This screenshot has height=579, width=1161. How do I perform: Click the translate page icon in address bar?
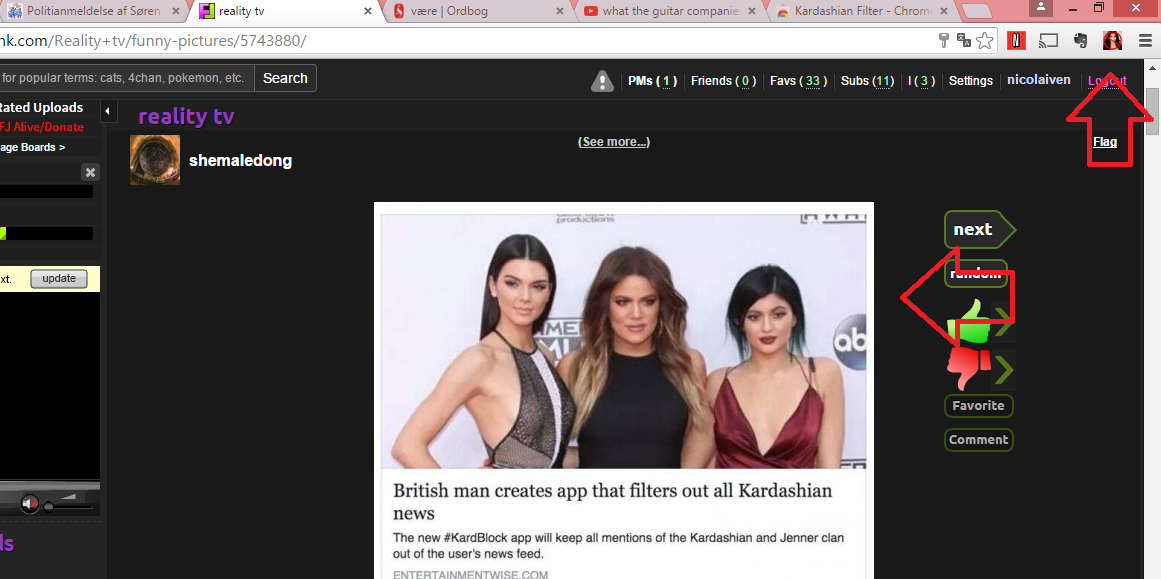coord(964,41)
